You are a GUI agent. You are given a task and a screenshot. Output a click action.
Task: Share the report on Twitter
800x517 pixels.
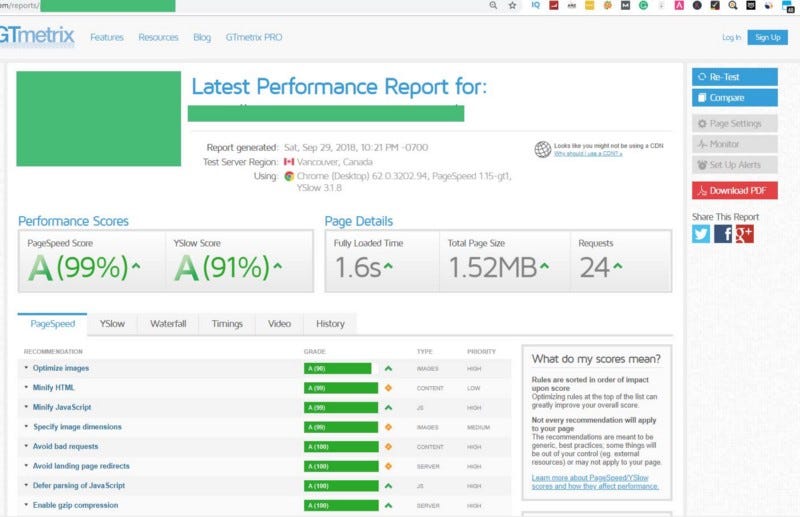pyautogui.click(x=701, y=234)
